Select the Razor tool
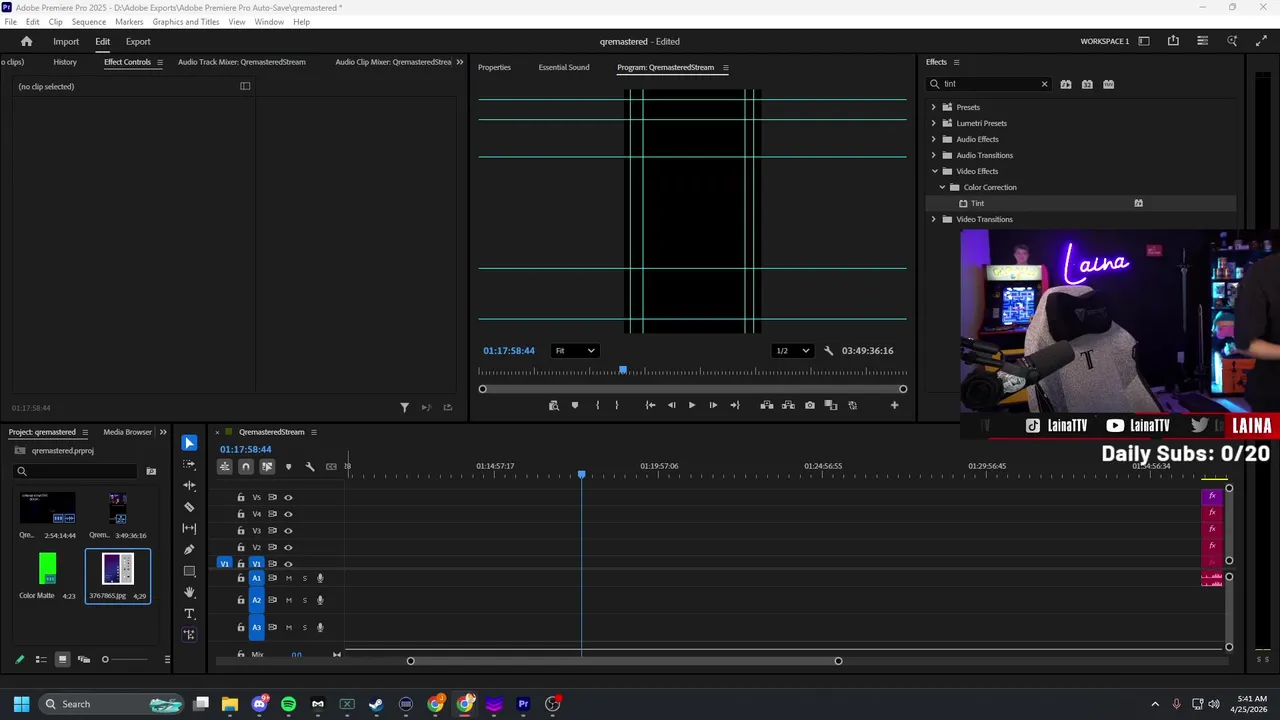 pyautogui.click(x=189, y=507)
